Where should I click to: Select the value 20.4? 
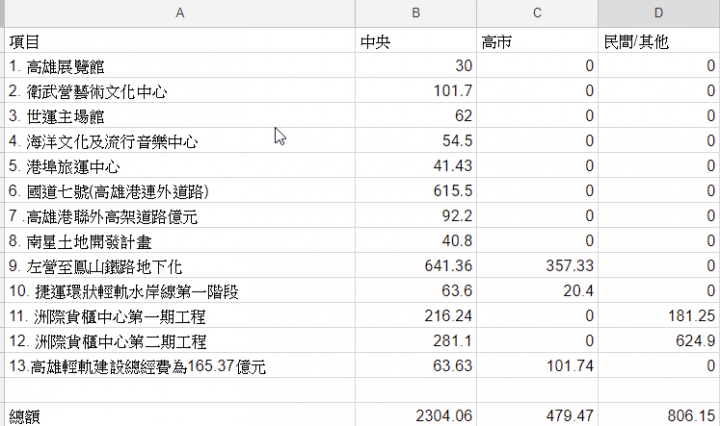click(537, 291)
